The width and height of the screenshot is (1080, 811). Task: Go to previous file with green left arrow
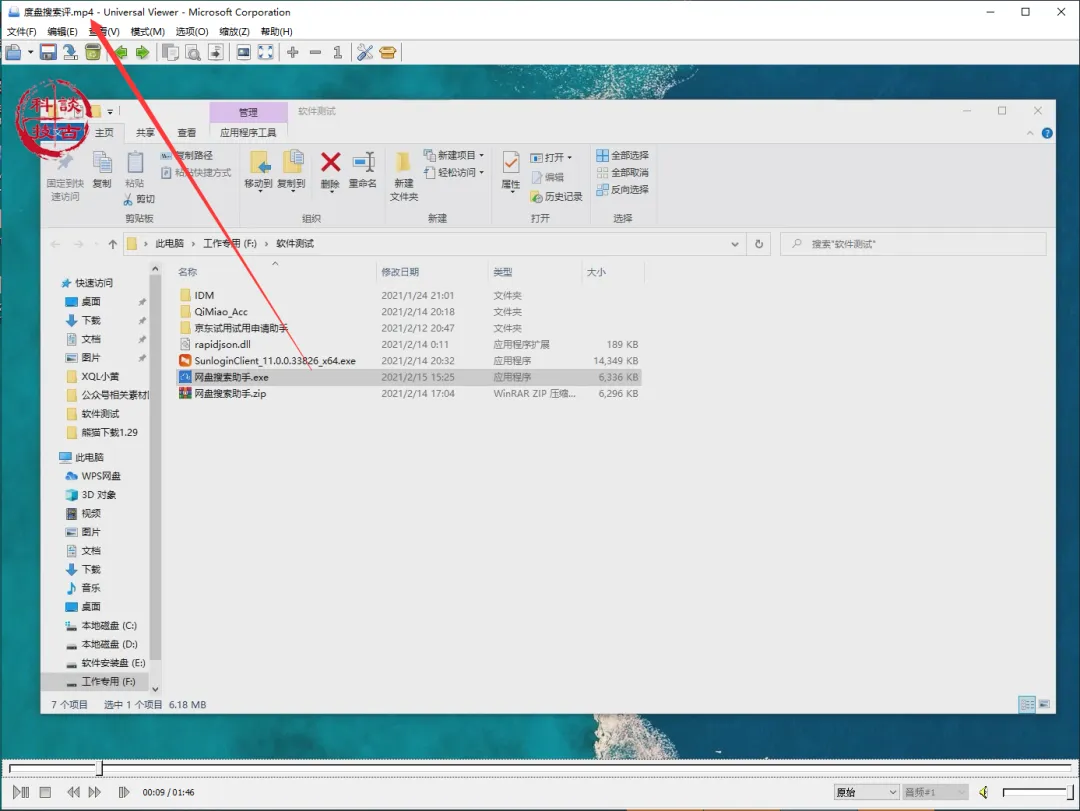pos(121,52)
